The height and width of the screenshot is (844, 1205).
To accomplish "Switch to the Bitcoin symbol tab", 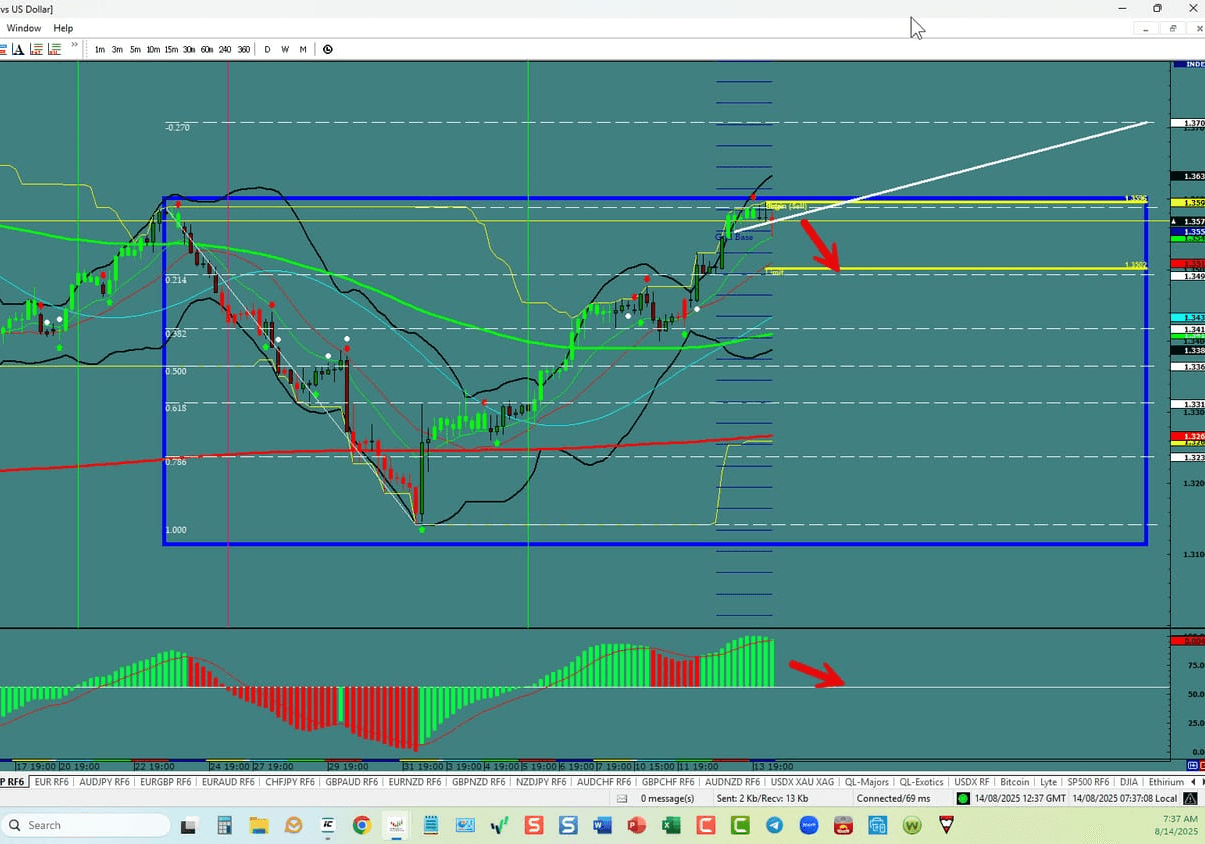I will (x=1014, y=782).
